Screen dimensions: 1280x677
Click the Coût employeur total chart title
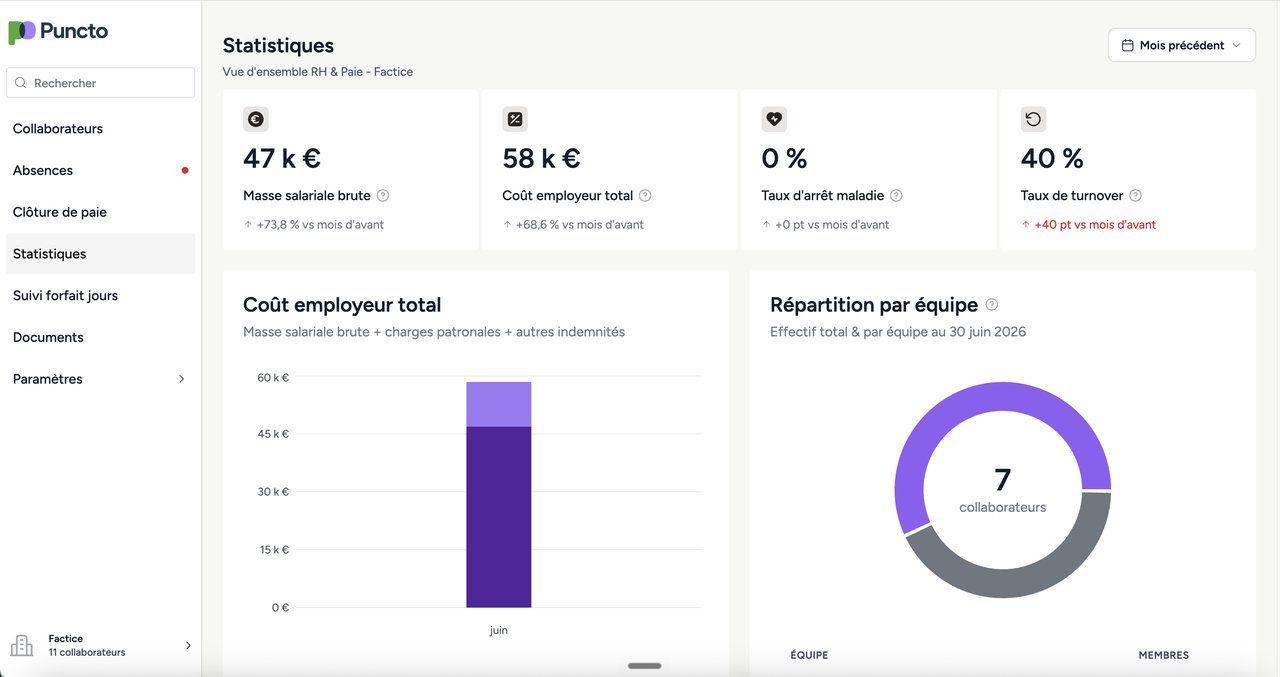click(x=342, y=305)
